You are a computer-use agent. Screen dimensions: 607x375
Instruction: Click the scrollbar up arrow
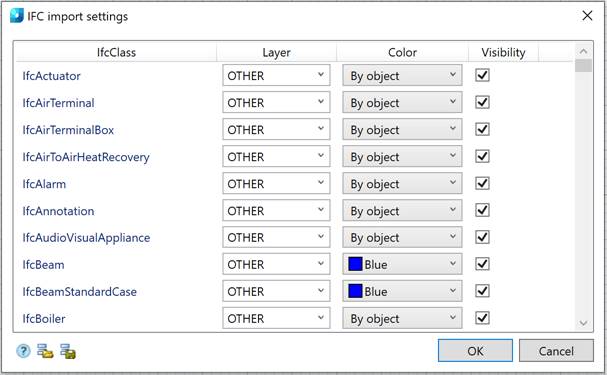coord(583,51)
